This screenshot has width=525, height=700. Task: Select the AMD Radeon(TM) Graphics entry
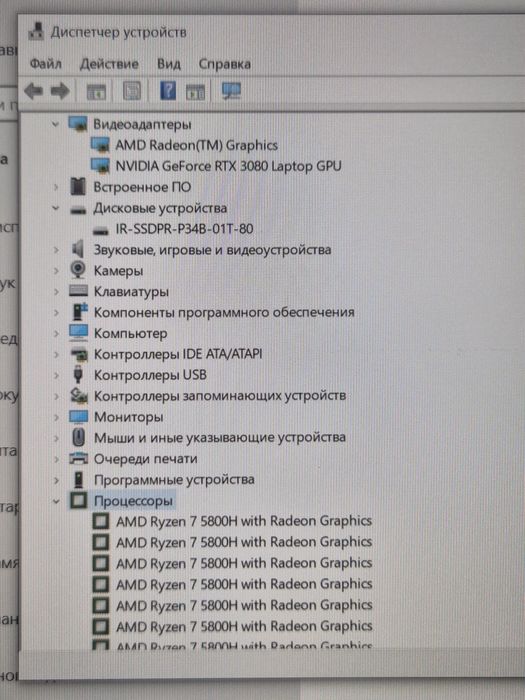[x=196, y=145]
